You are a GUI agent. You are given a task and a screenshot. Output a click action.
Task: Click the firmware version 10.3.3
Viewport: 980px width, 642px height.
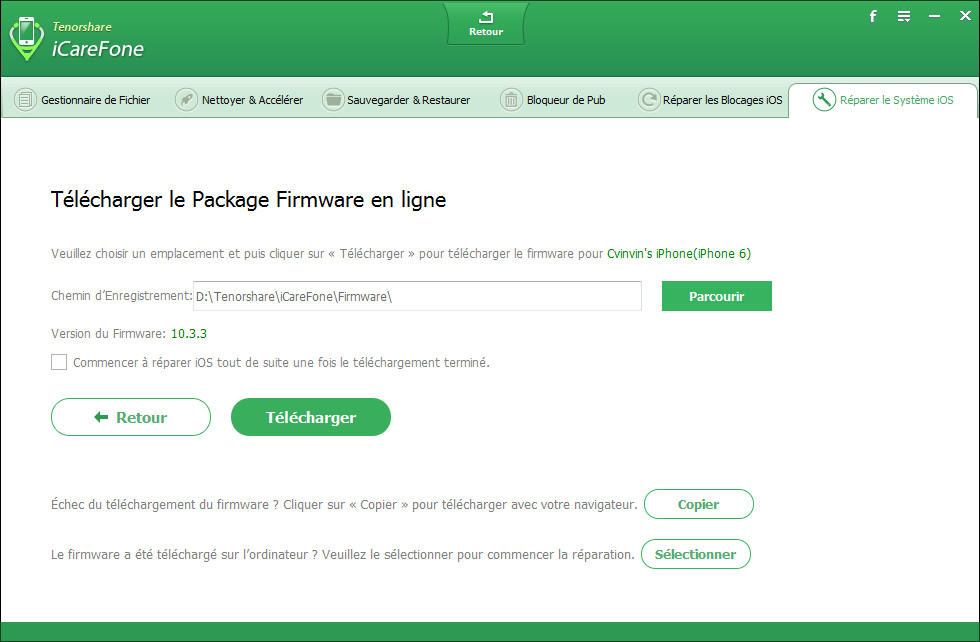[189, 334]
